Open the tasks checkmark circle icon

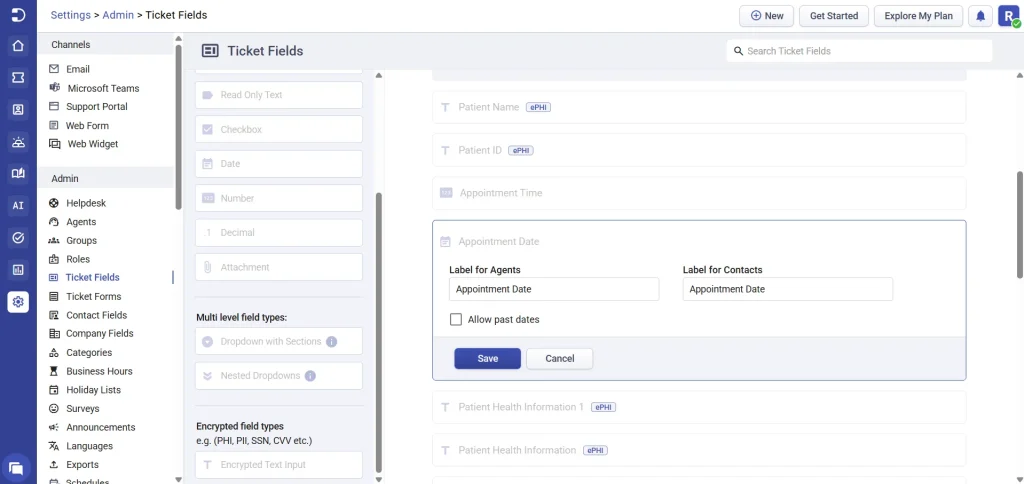[x=18, y=237]
